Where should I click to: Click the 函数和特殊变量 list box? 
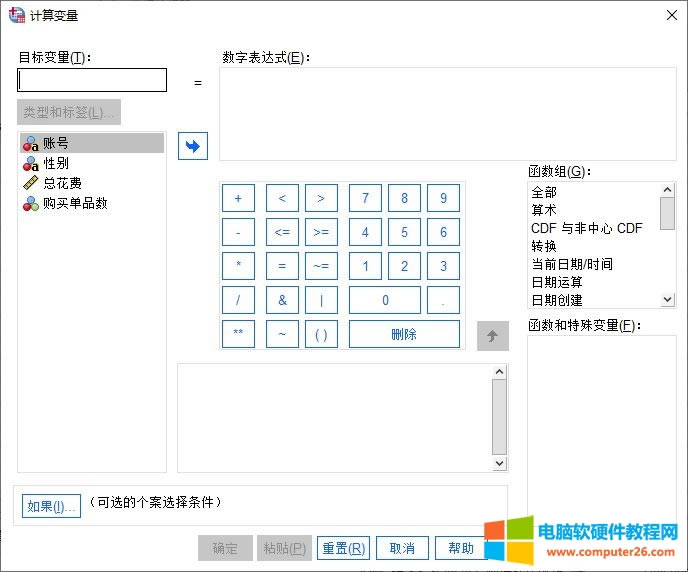click(x=602, y=430)
